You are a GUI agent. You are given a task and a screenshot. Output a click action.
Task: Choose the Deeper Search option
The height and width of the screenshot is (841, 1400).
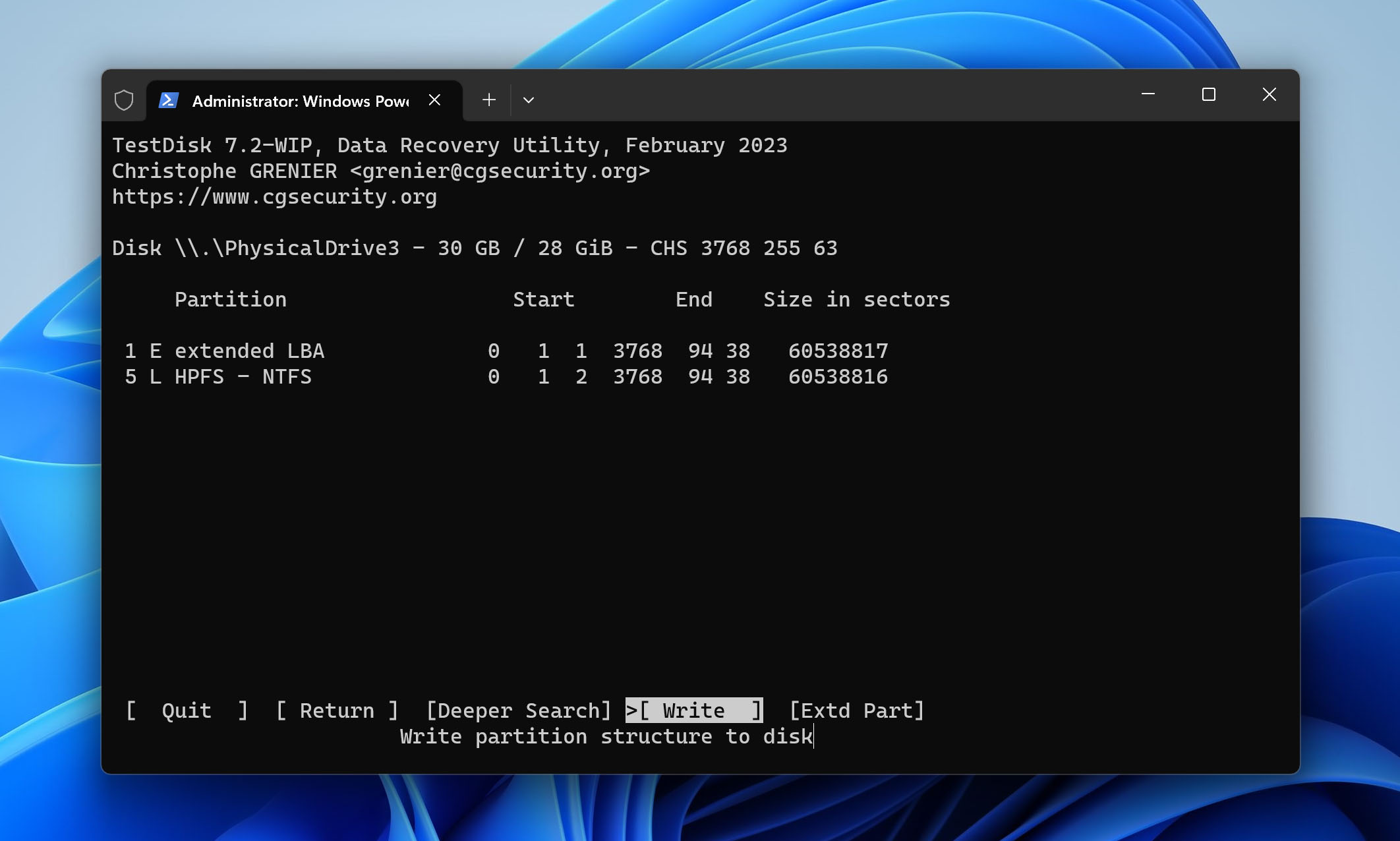519,710
